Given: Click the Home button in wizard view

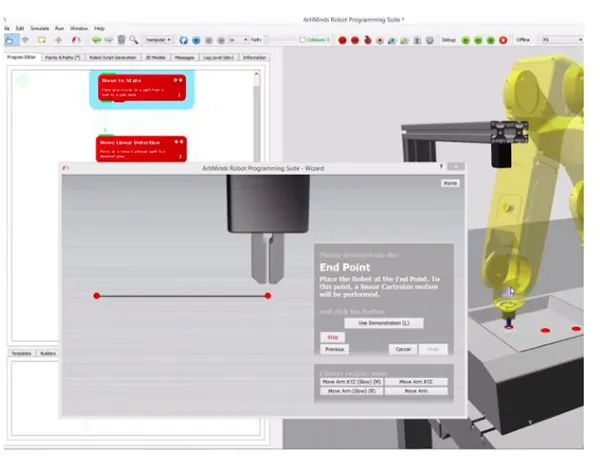Looking at the screenshot, I should (x=450, y=183).
